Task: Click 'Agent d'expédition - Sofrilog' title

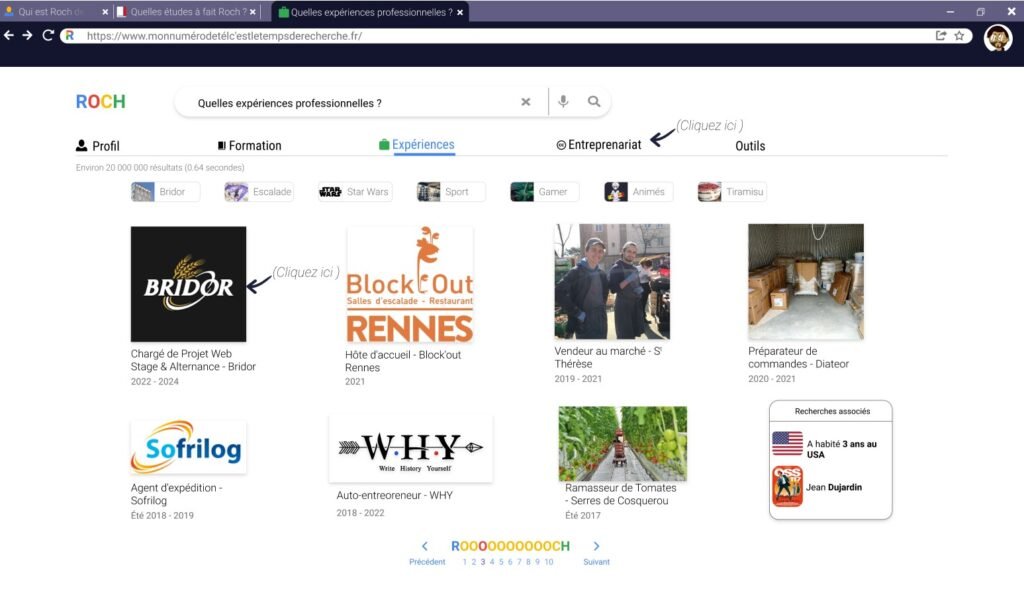Action: tap(176, 494)
